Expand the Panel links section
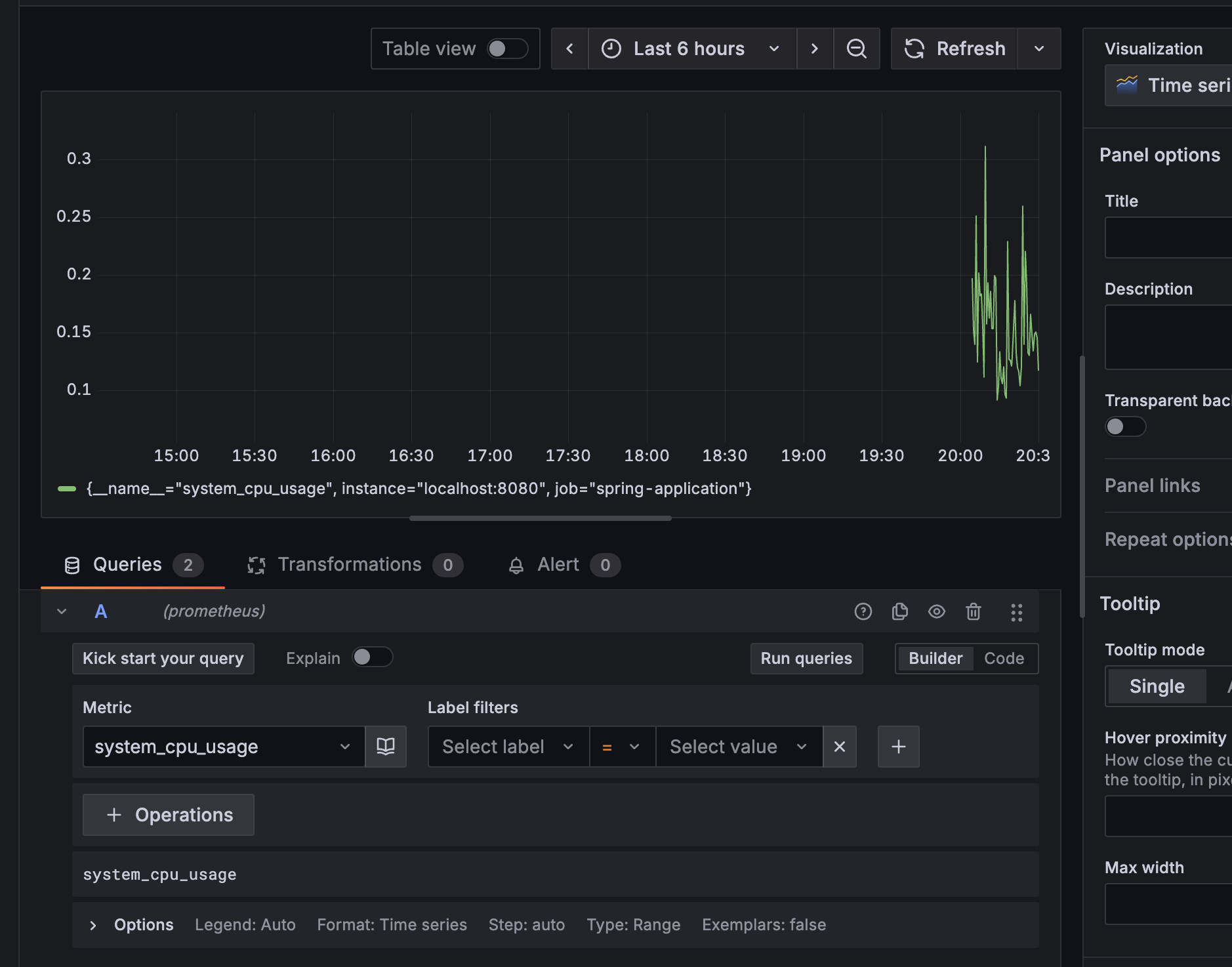This screenshot has width=1232, height=967. click(1153, 485)
